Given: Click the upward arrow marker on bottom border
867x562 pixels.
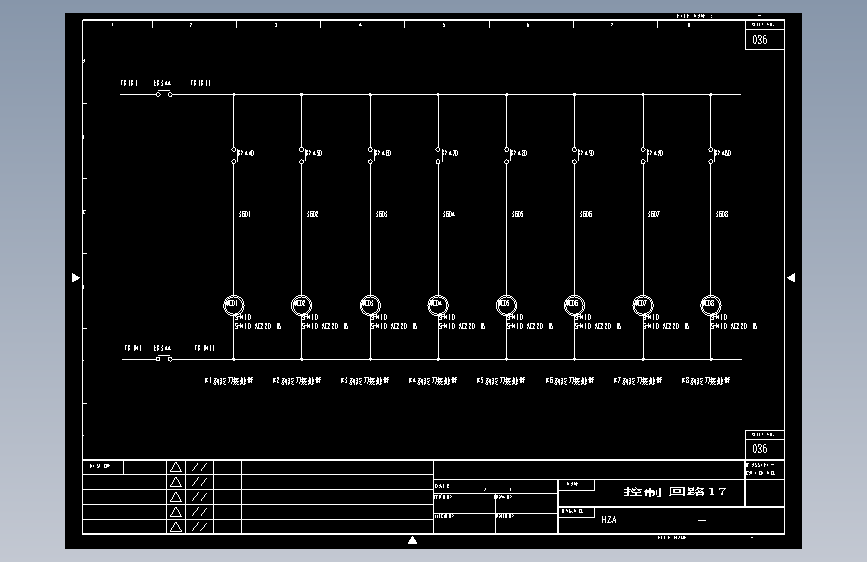Looking at the screenshot, I should (412, 540).
